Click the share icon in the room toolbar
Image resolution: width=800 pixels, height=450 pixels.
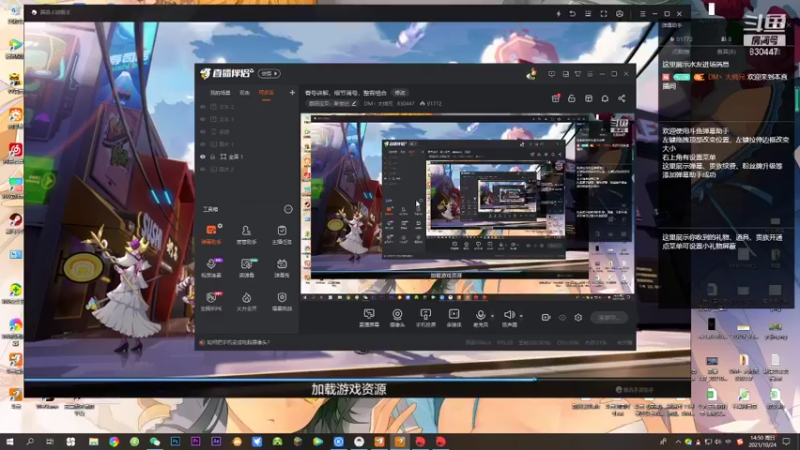[x=621, y=98]
